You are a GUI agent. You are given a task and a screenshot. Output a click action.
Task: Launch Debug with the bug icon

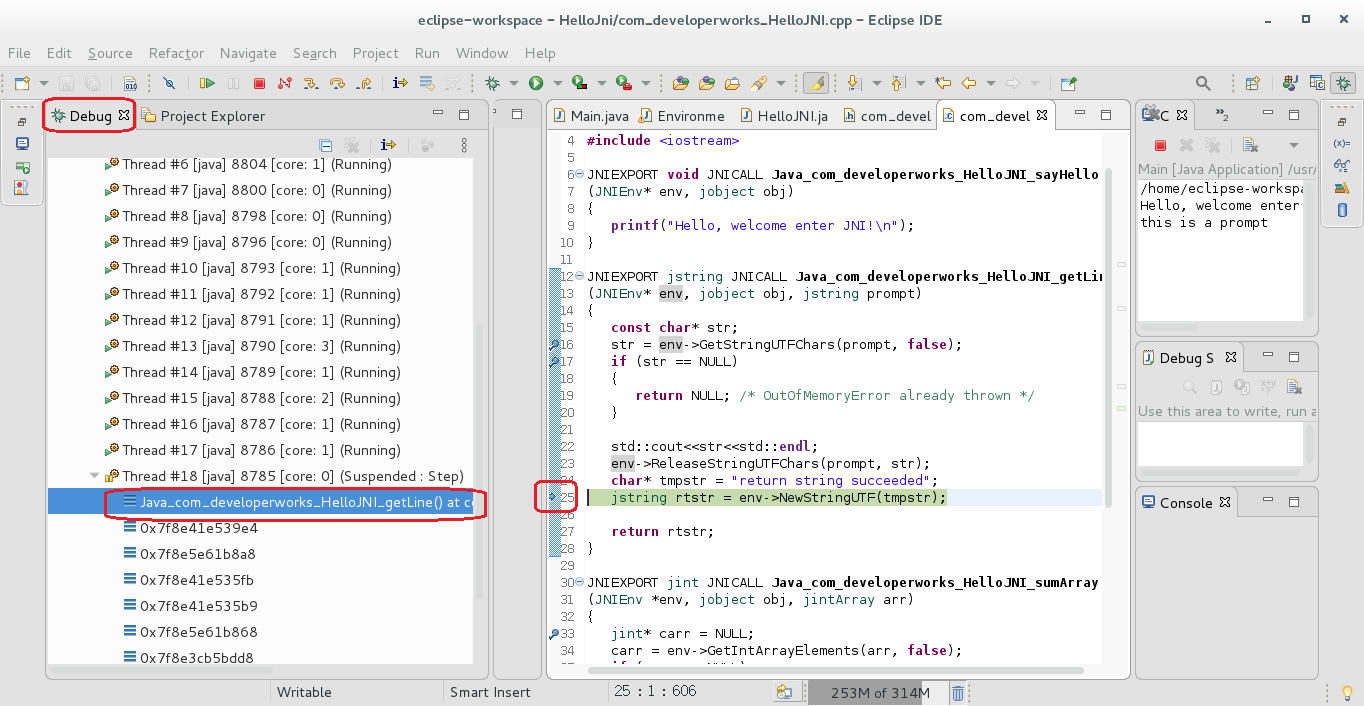pos(492,84)
